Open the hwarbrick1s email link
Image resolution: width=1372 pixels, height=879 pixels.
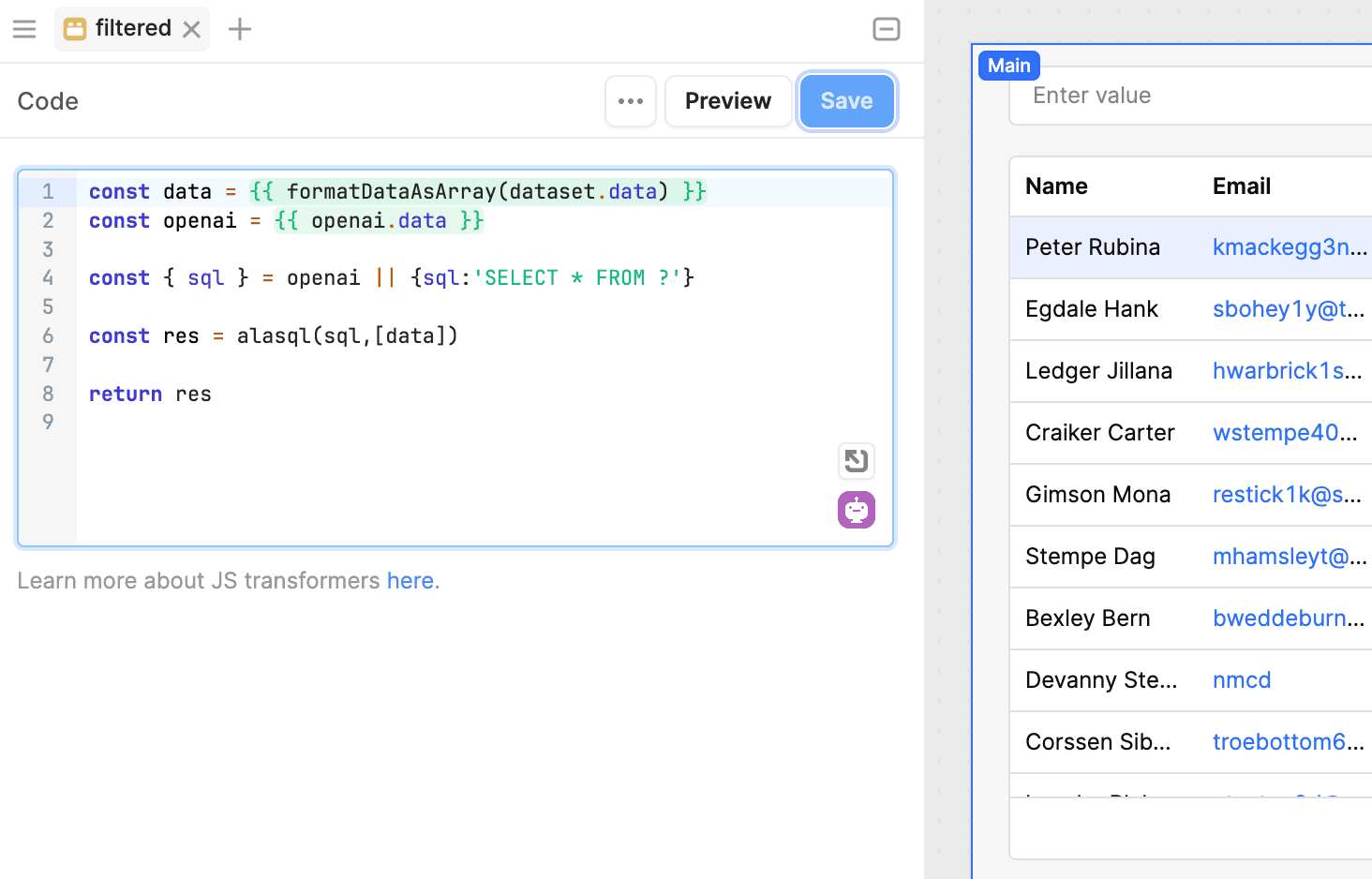(x=1287, y=371)
